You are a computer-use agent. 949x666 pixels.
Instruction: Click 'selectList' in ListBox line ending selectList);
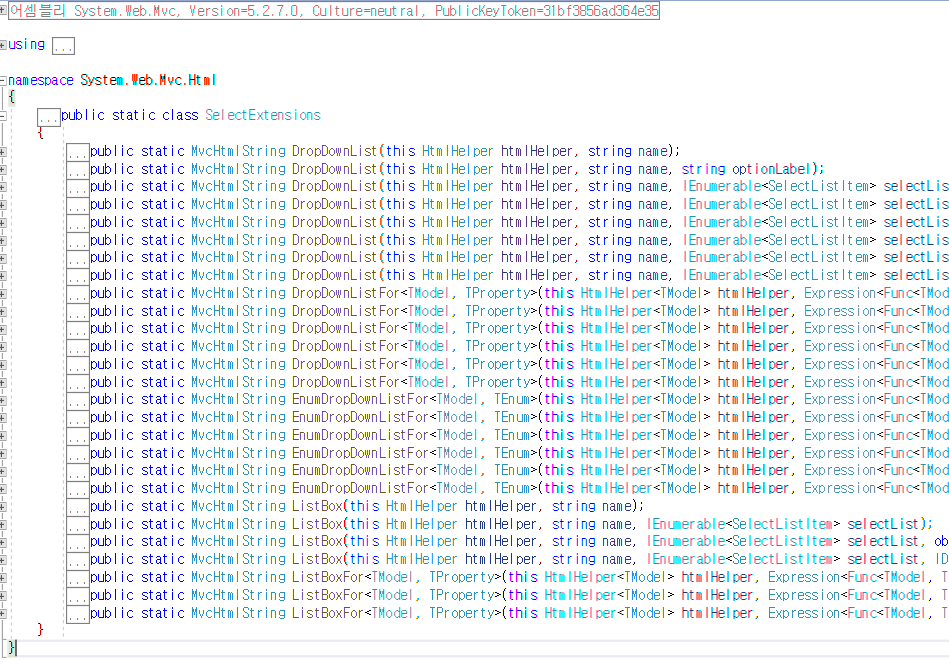pos(883,524)
